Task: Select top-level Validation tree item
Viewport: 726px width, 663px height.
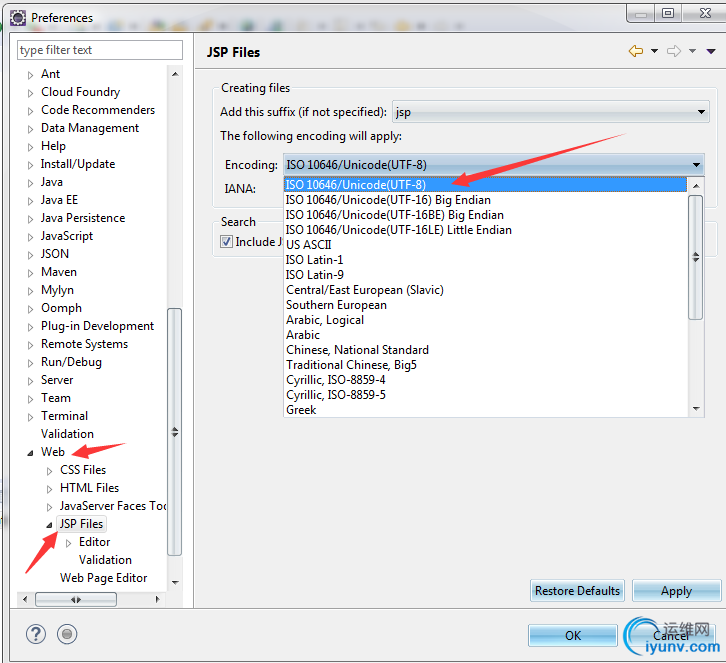Action: [x=67, y=434]
